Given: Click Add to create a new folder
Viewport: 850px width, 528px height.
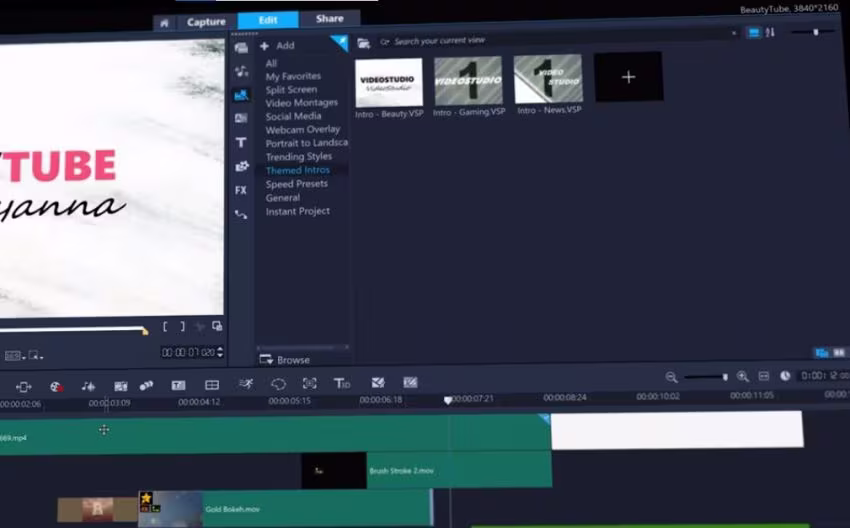Looking at the screenshot, I should point(277,46).
